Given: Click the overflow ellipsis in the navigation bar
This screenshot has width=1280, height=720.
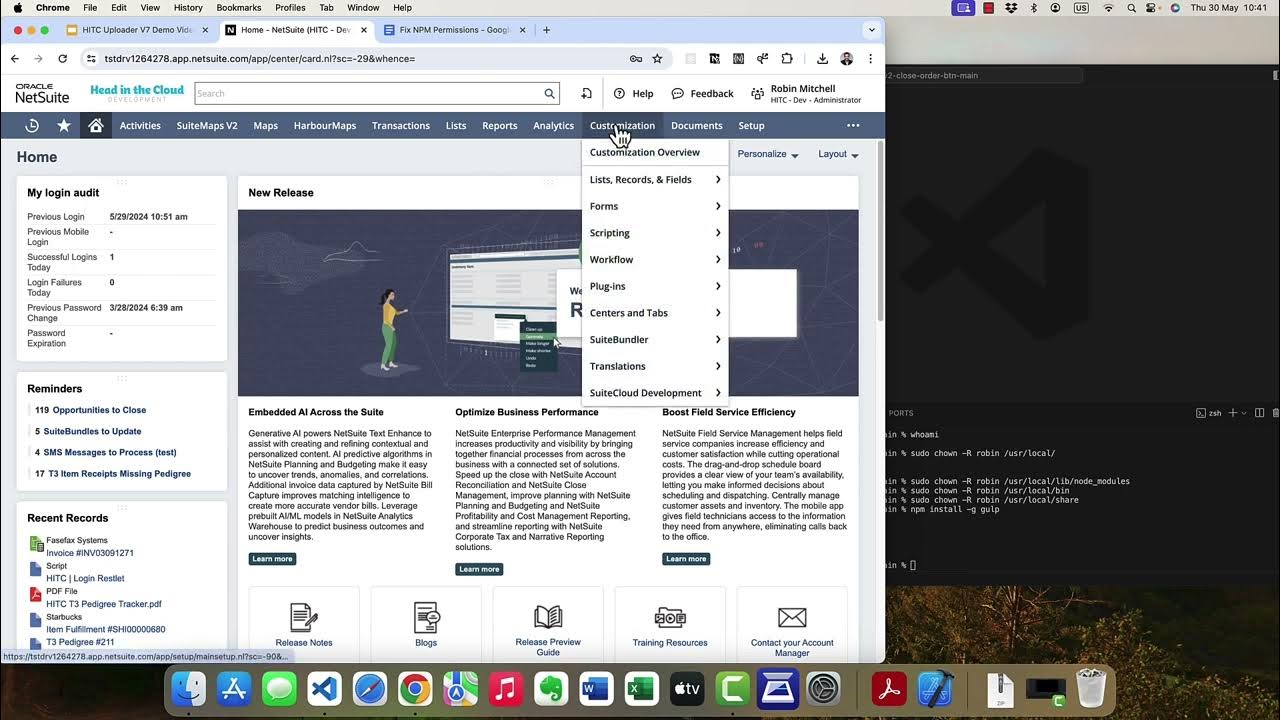Looking at the screenshot, I should click(x=853, y=125).
